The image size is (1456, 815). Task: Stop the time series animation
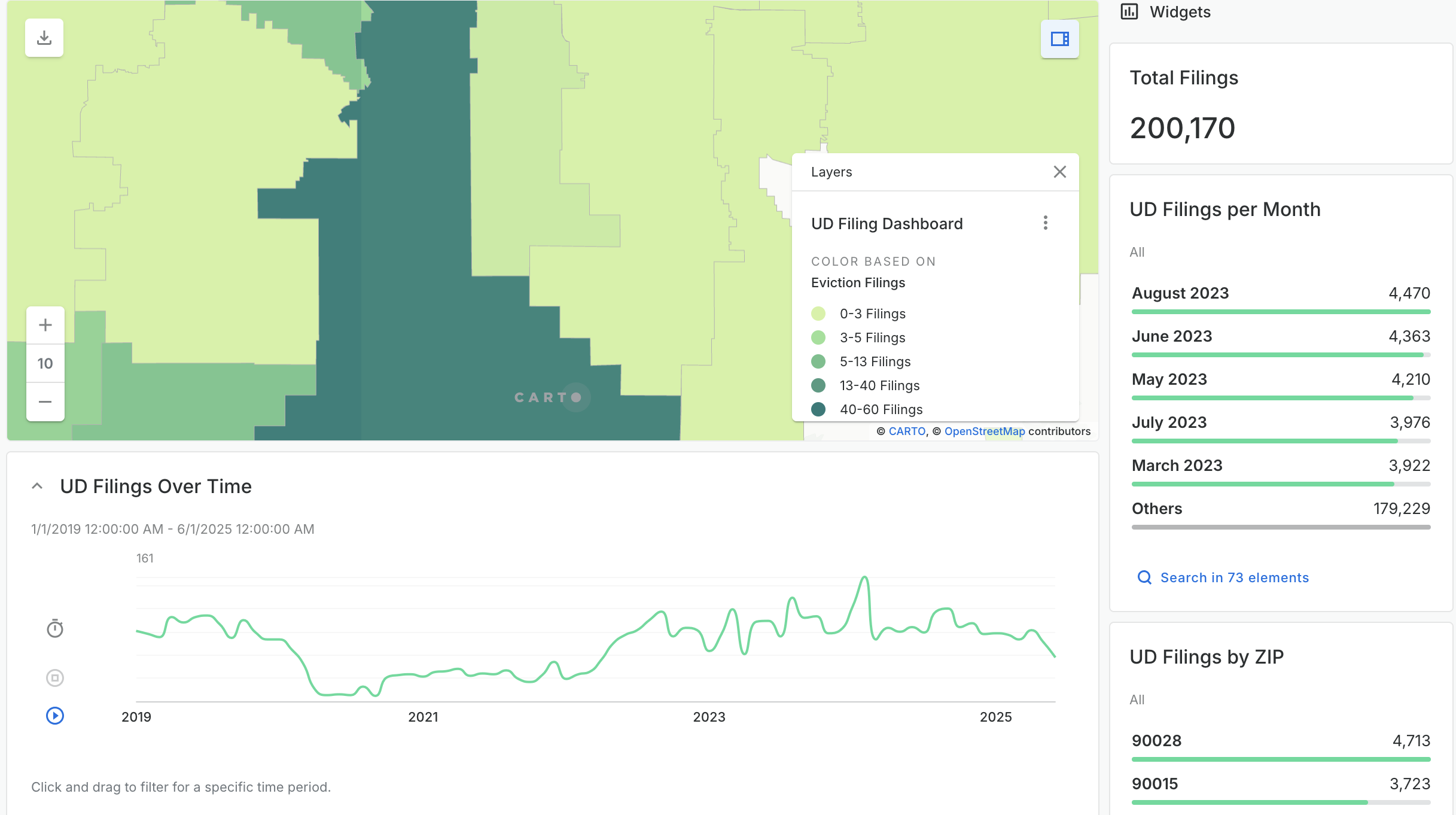55,677
